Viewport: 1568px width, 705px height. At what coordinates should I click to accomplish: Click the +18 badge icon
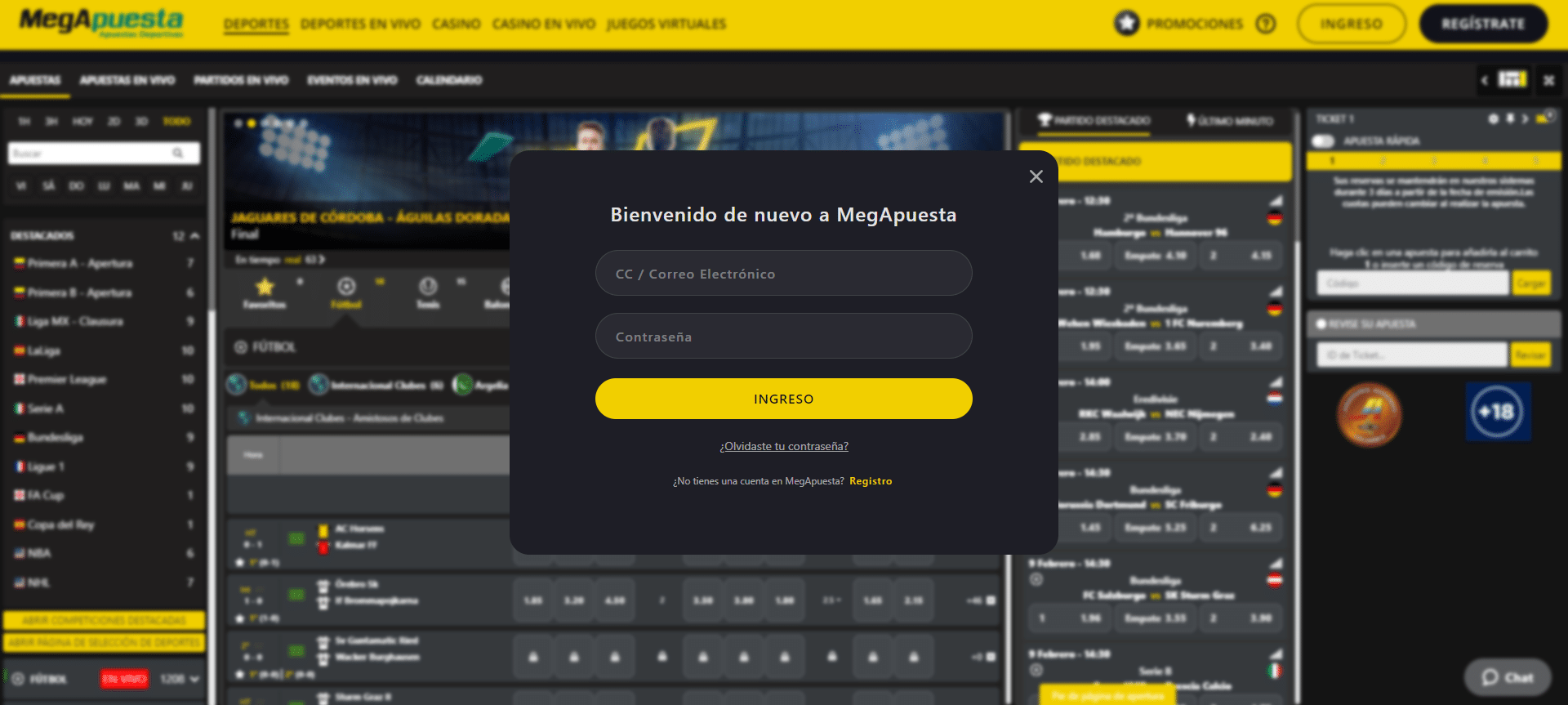pos(1497,412)
